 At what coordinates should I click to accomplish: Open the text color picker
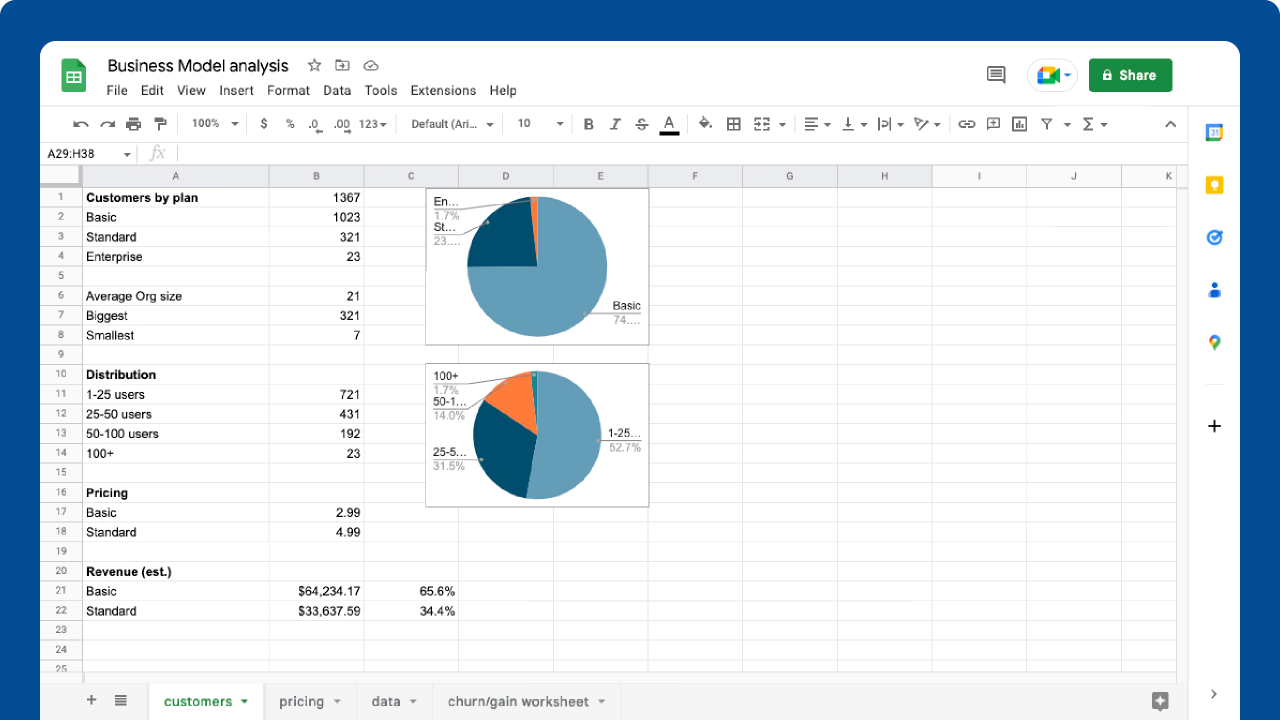click(x=669, y=123)
